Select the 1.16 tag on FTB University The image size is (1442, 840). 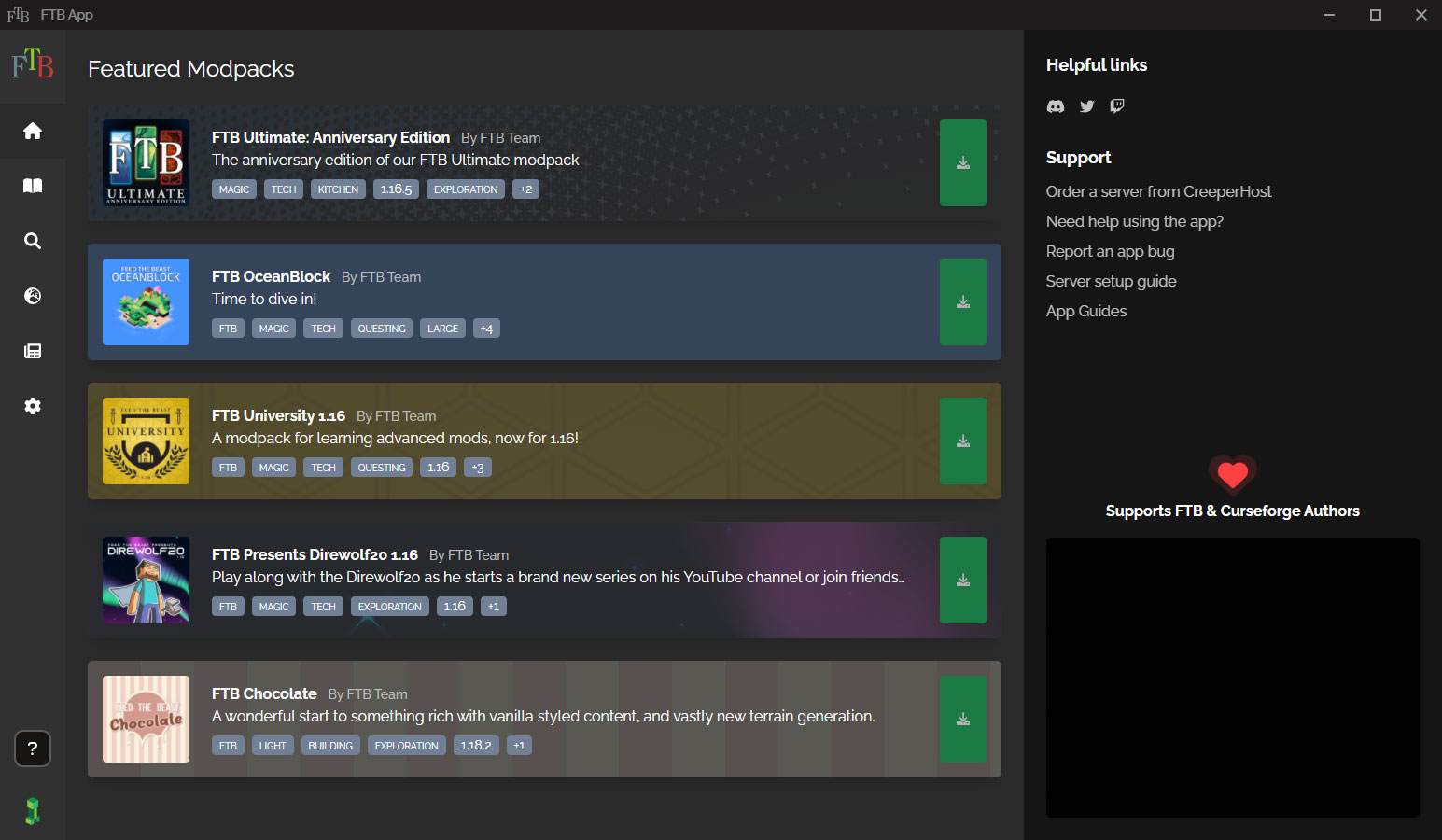point(438,468)
